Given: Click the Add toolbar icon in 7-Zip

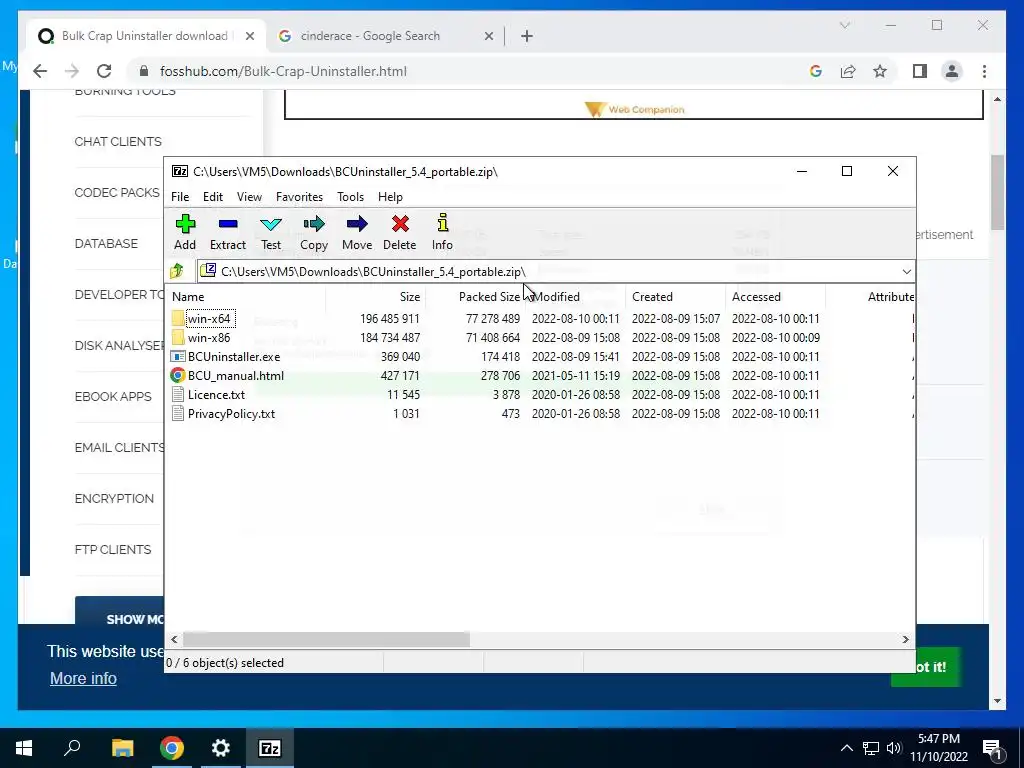Looking at the screenshot, I should pos(185,224).
